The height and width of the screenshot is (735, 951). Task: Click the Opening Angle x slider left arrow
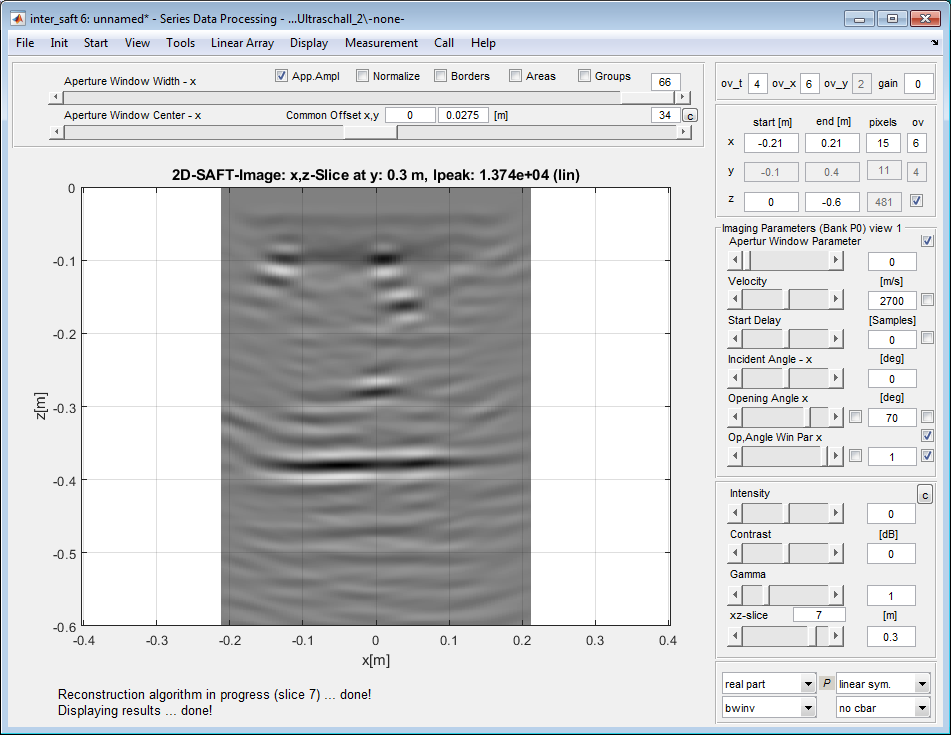click(x=734, y=417)
